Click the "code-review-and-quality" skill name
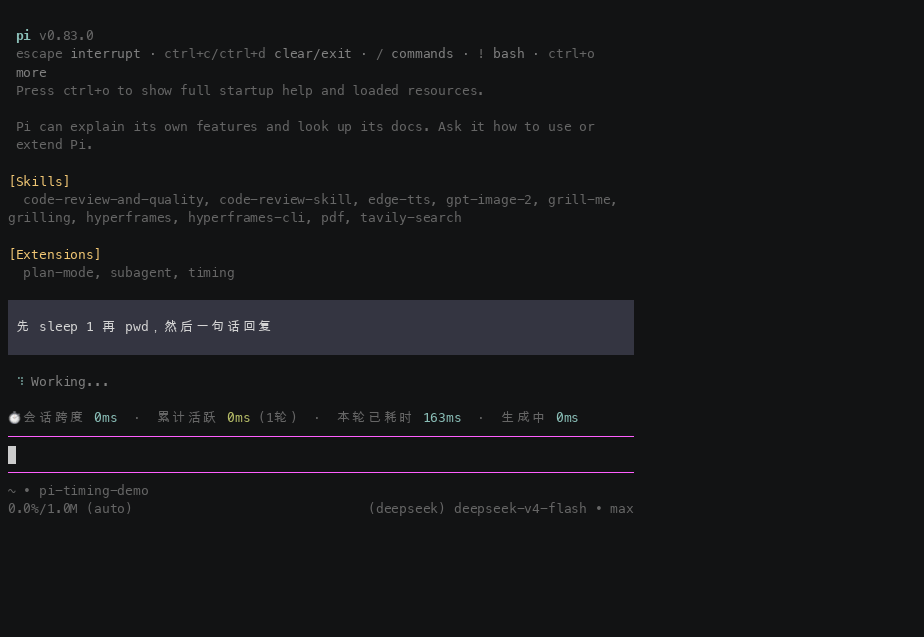The image size is (924, 637). coord(113,200)
